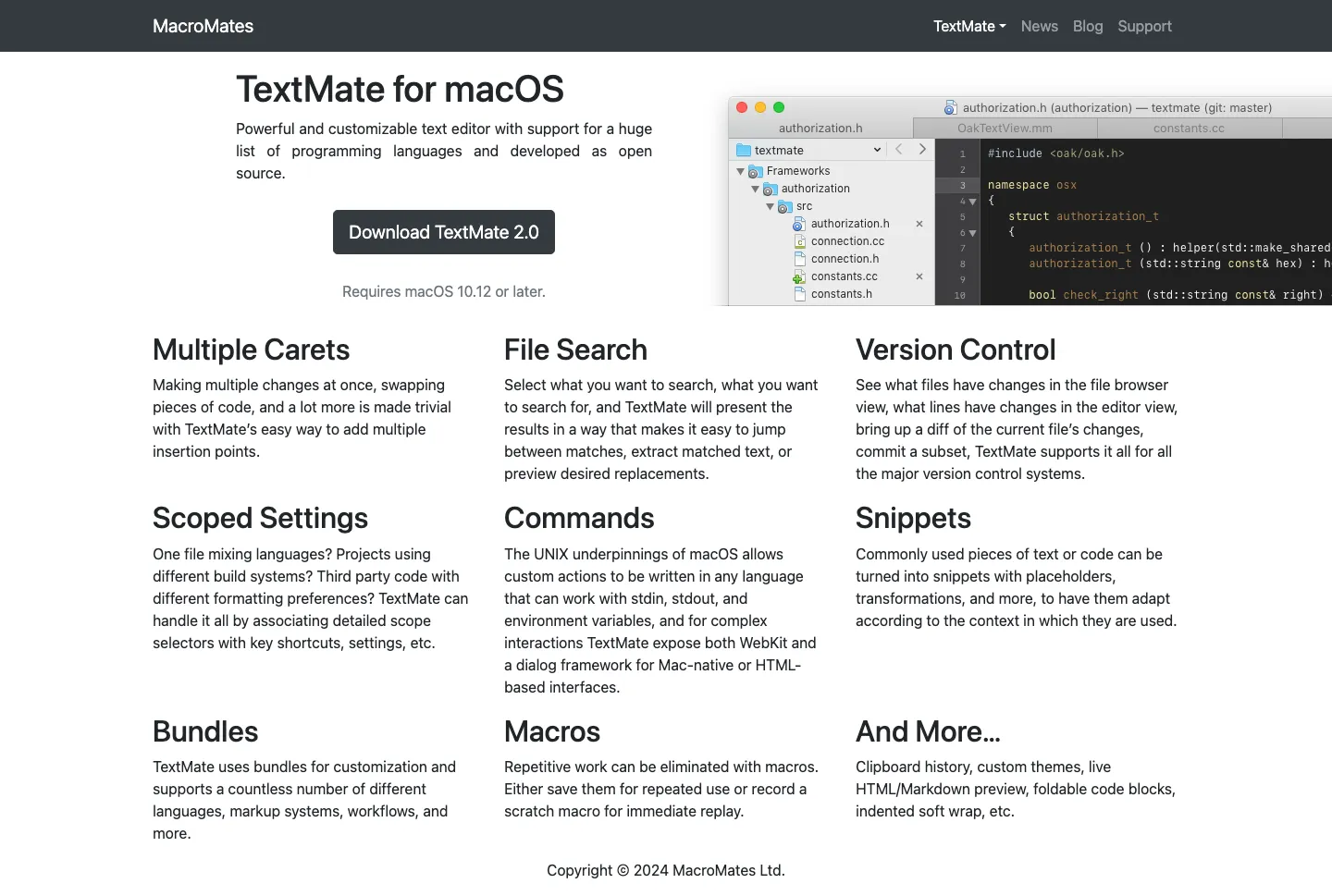The width and height of the screenshot is (1332, 896).
Task: Select constants.cc in the file tree
Action: [x=845, y=276]
